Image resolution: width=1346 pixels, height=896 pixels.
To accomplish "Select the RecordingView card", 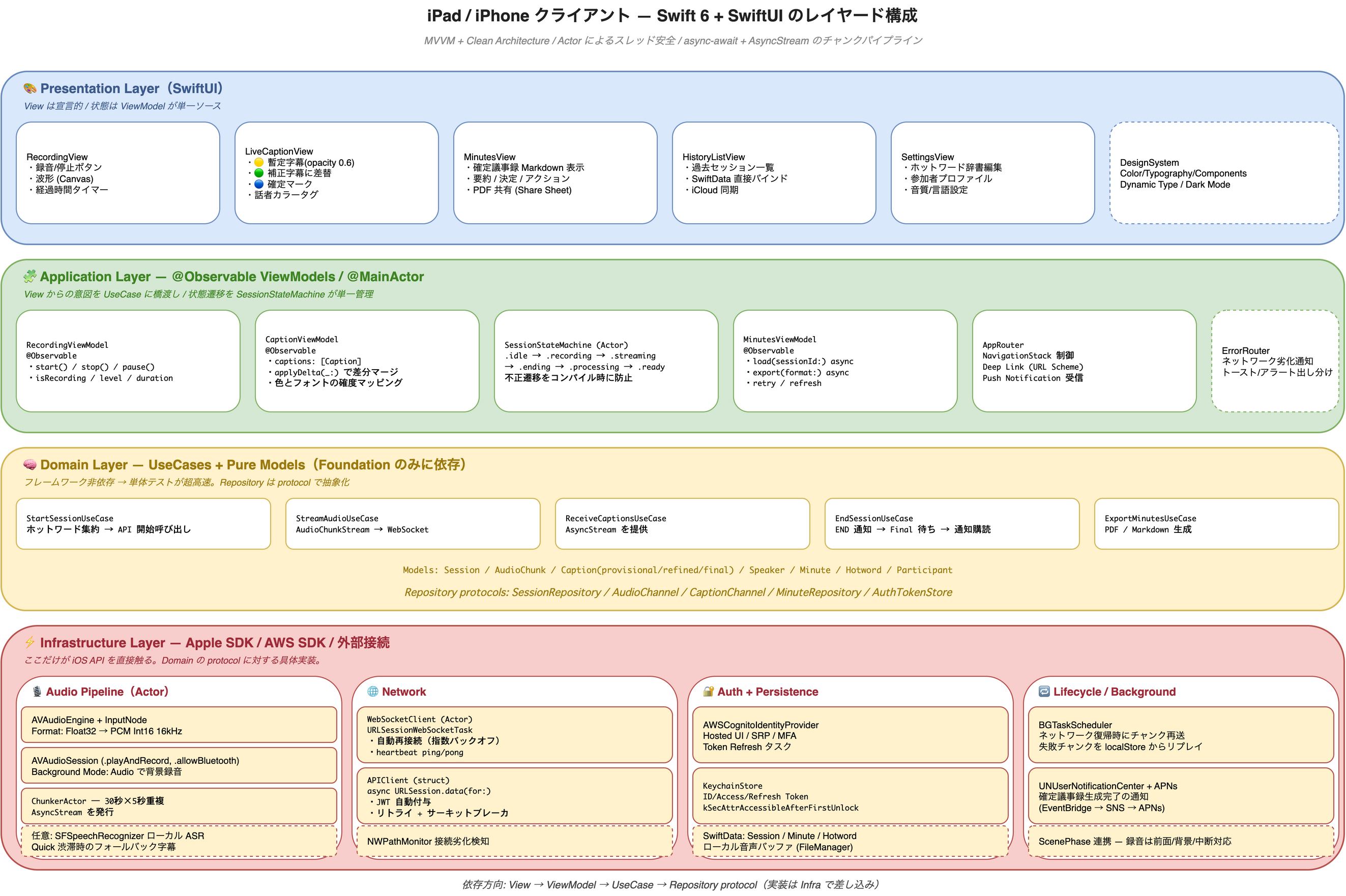I will (x=118, y=172).
